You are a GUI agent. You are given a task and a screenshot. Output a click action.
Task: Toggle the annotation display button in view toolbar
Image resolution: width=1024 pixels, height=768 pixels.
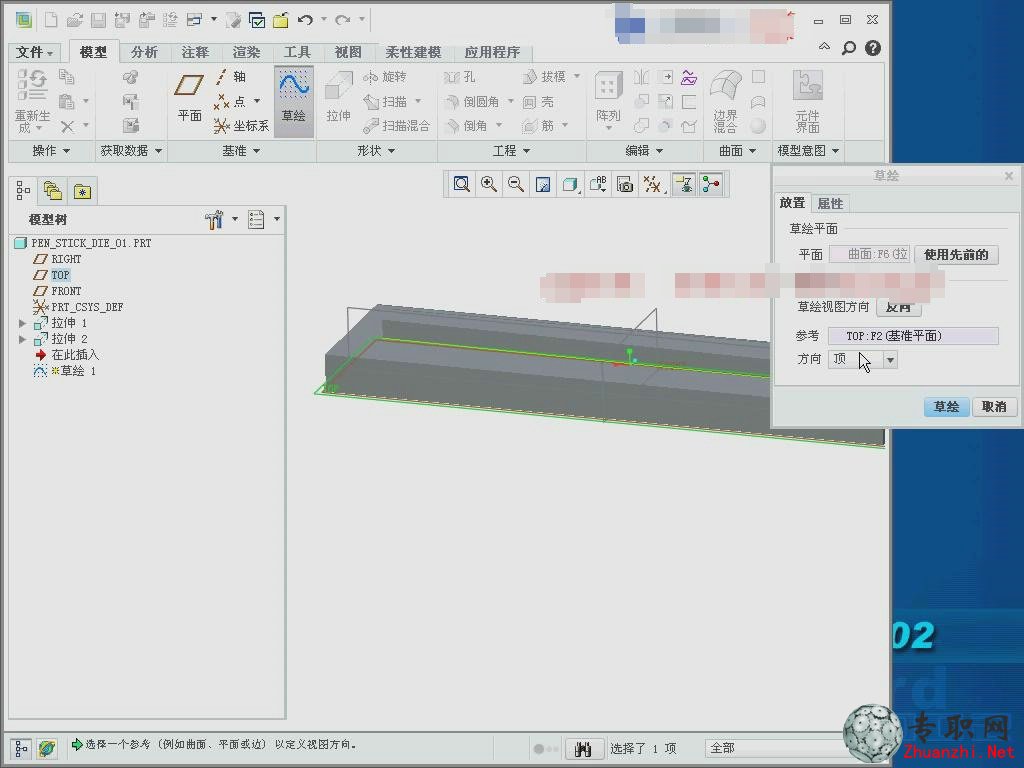[x=684, y=184]
